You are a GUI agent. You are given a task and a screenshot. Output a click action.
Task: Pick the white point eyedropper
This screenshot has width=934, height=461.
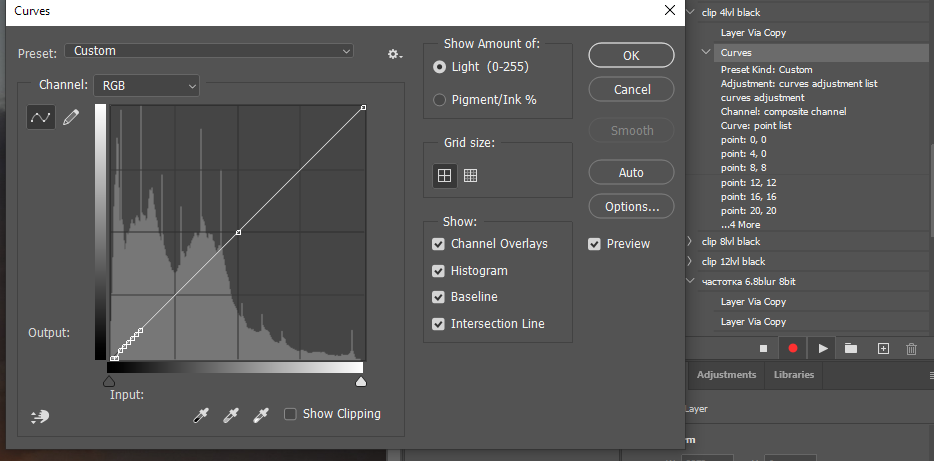tap(260, 415)
